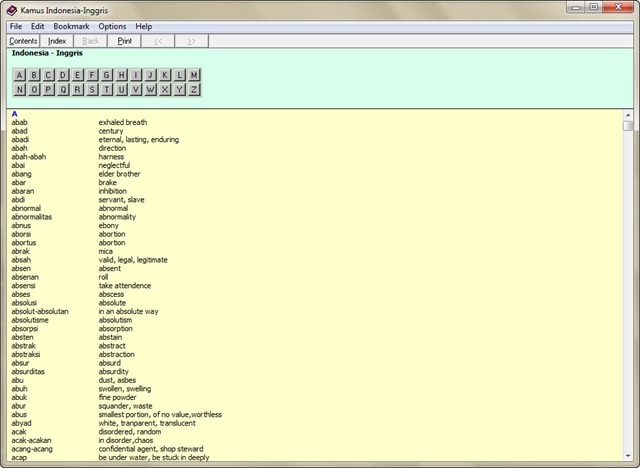Viewport: 640px width, 468px height.
Task: Jump to letter S entries
Action: tap(92, 90)
